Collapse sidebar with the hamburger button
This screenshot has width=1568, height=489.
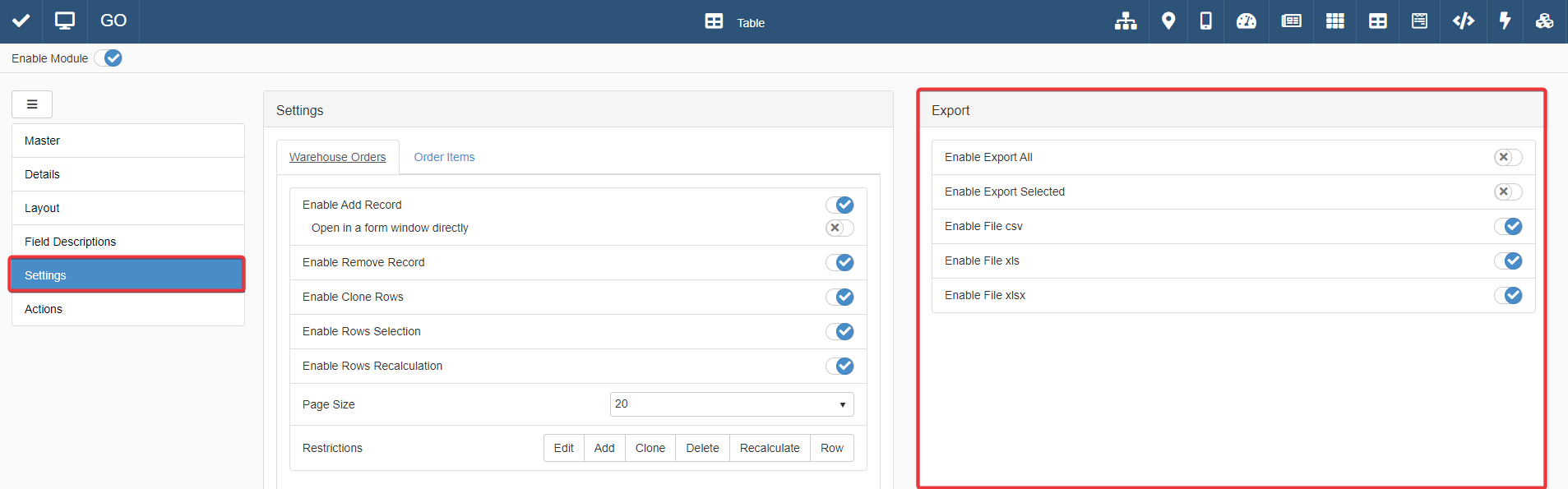[x=32, y=104]
